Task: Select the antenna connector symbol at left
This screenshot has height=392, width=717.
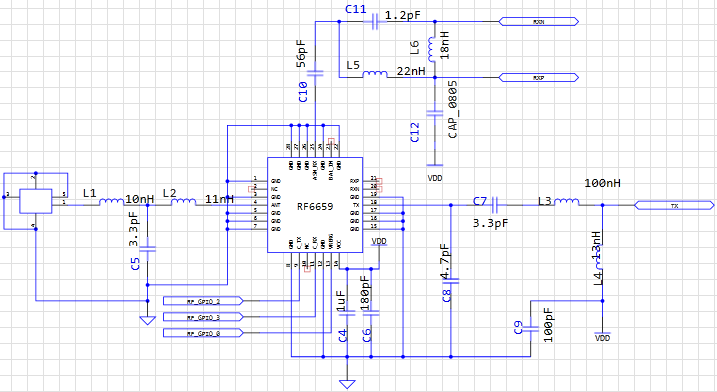Action: point(36,201)
